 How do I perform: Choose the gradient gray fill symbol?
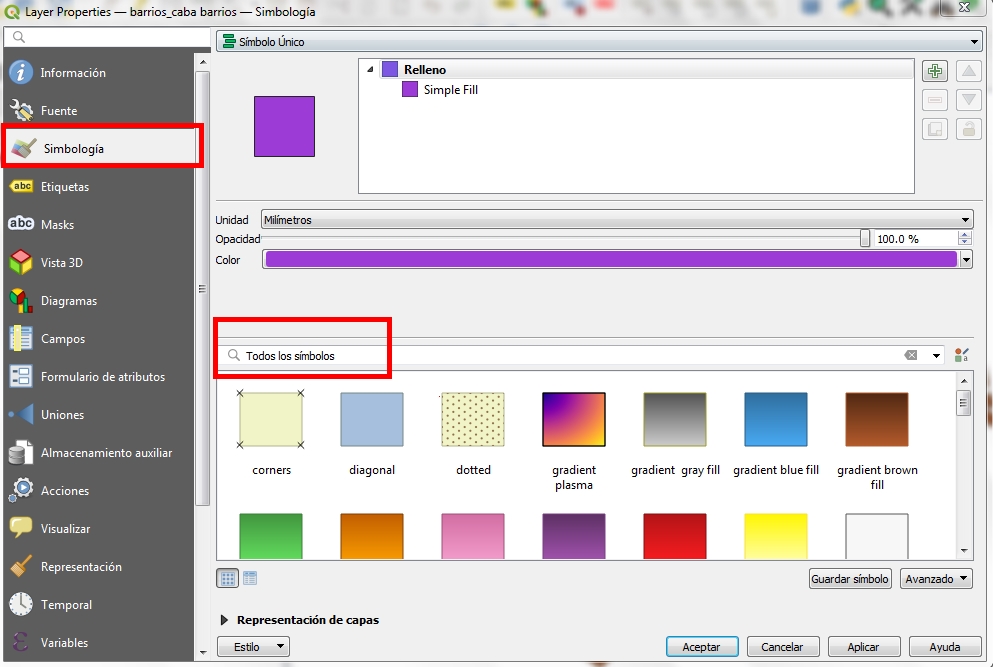pos(675,419)
